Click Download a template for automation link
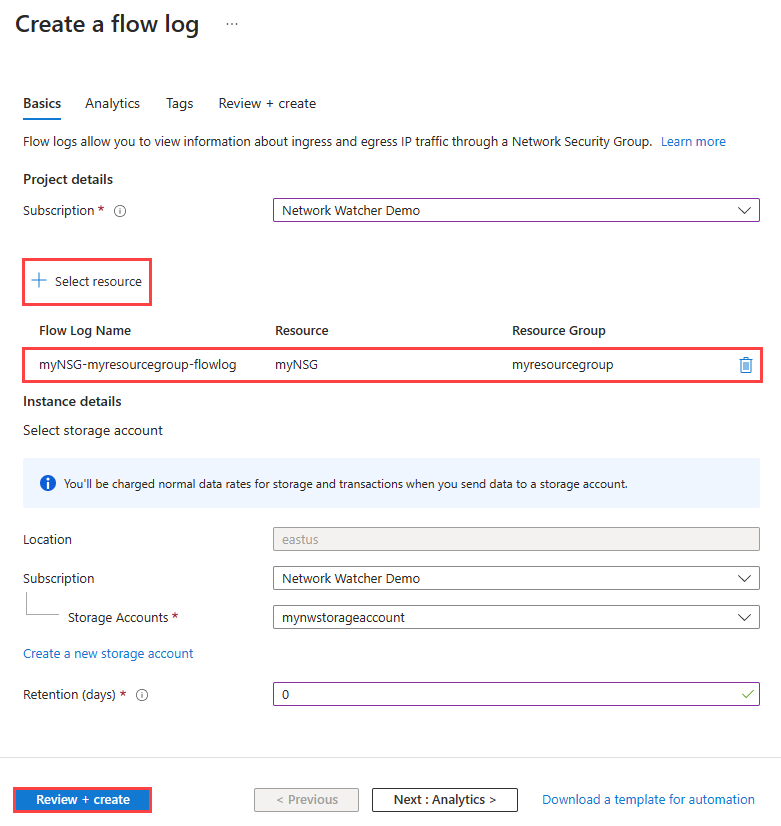The image size is (781, 826). tap(648, 800)
